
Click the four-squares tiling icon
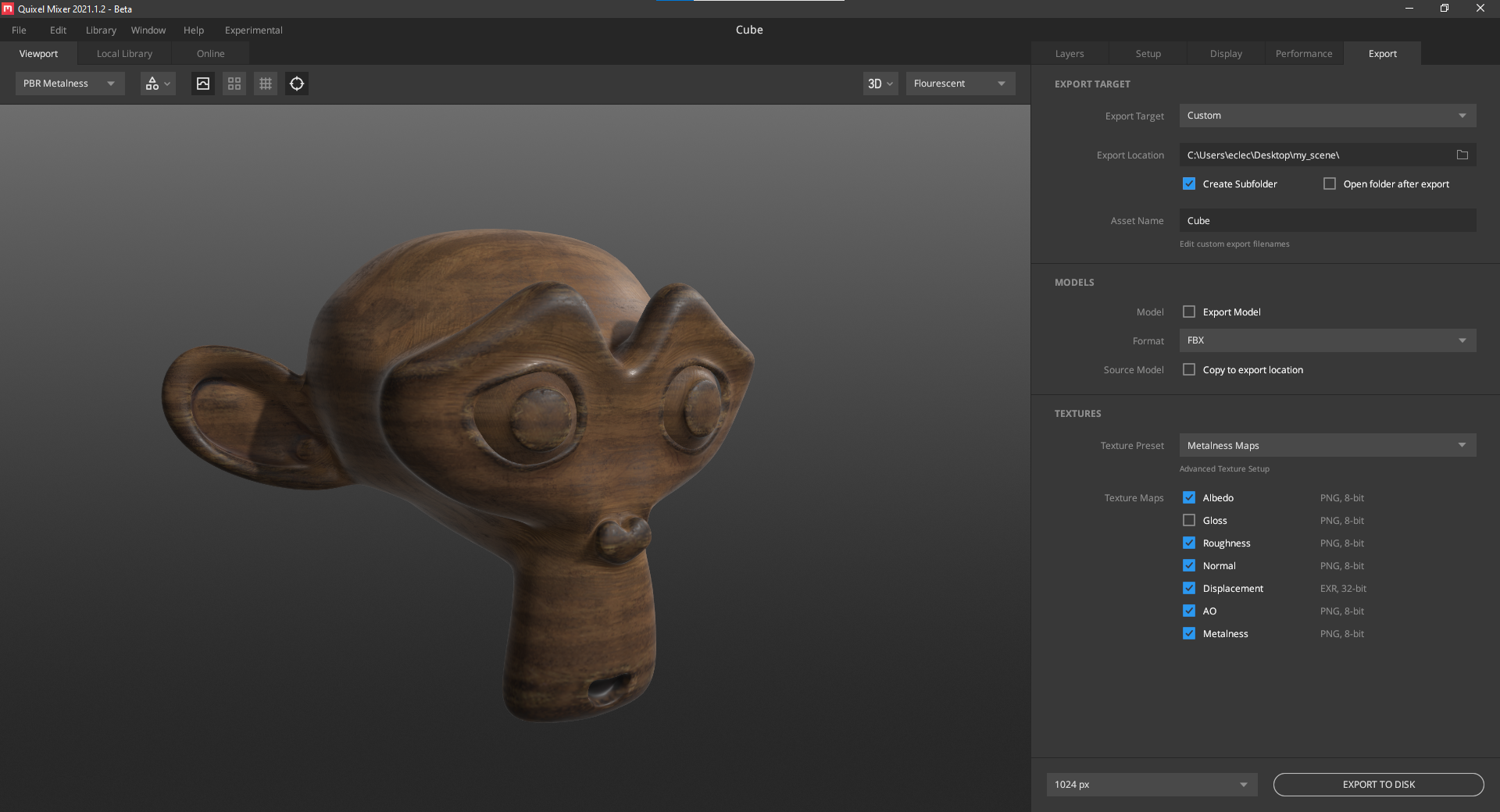(234, 84)
